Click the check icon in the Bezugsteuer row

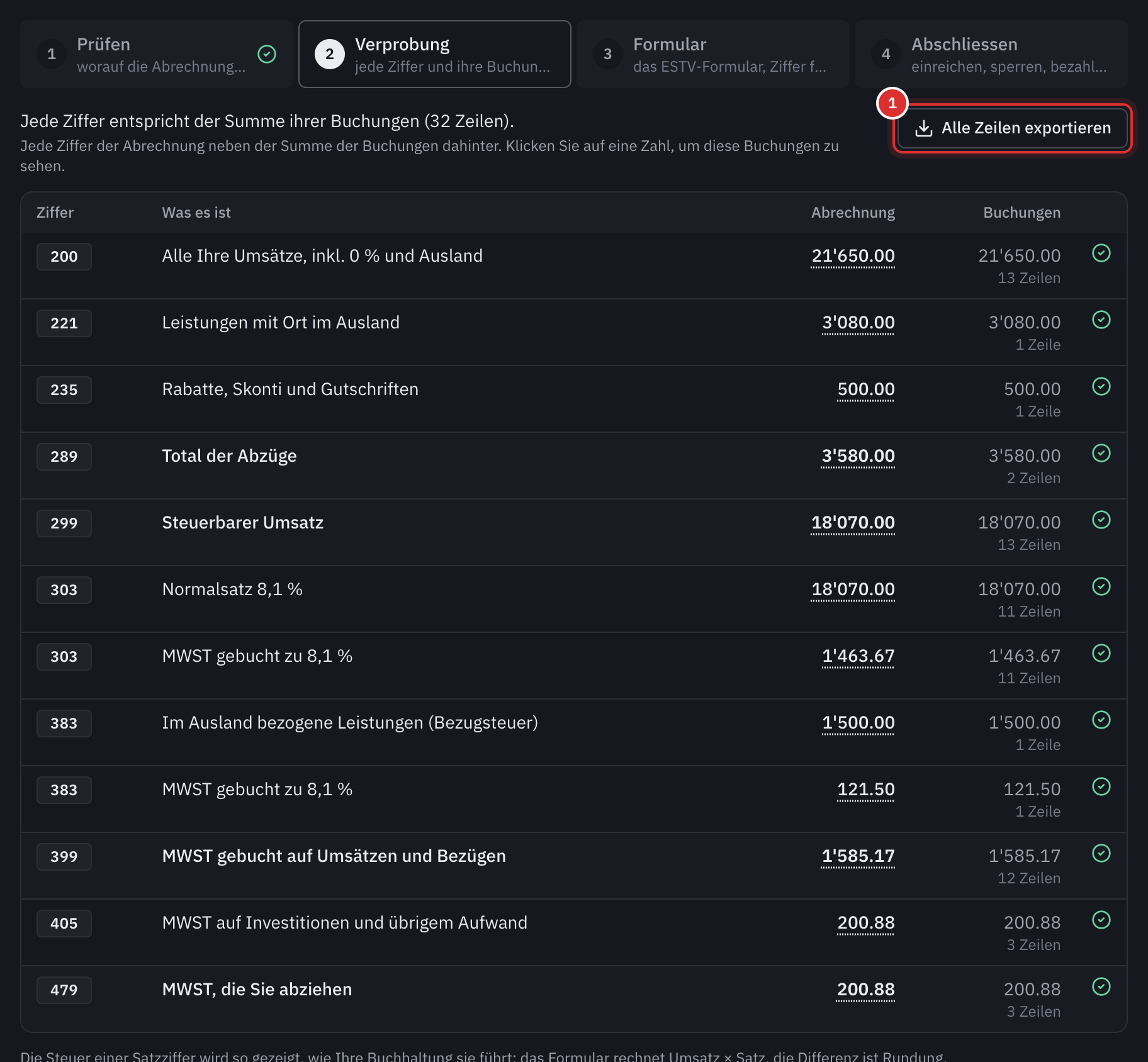(x=1101, y=720)
